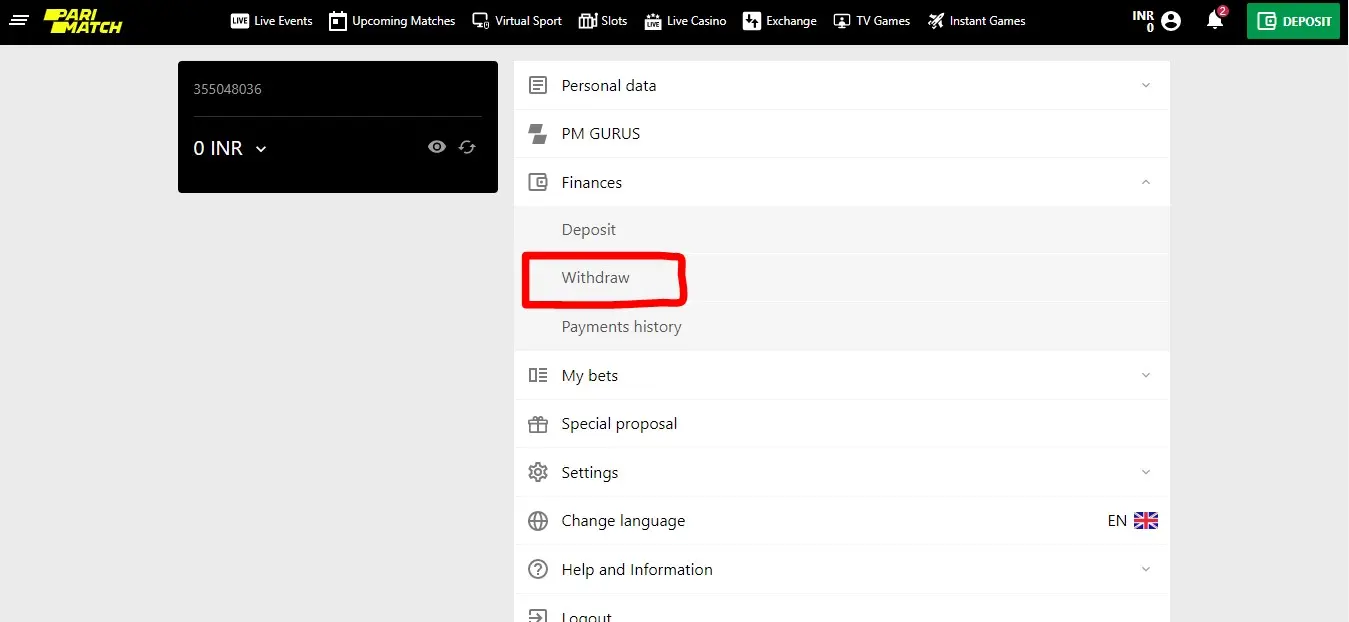Expand My bets chevron
The height and width of the screenshot is (622, 1349).
[x=1146, y=375]
